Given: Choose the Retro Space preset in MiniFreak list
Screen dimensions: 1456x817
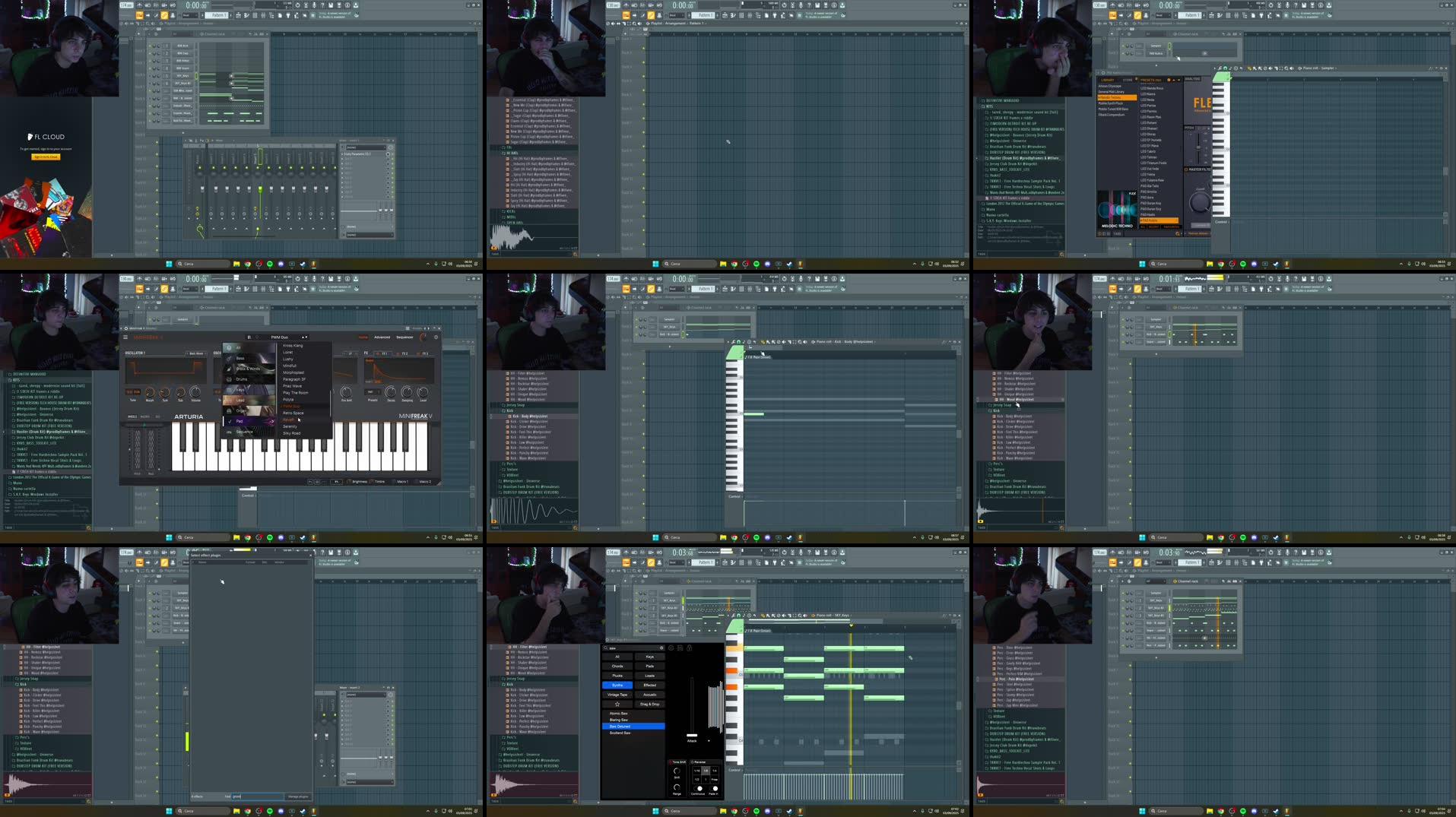Looking at the screenshot, I should point(293,413).
